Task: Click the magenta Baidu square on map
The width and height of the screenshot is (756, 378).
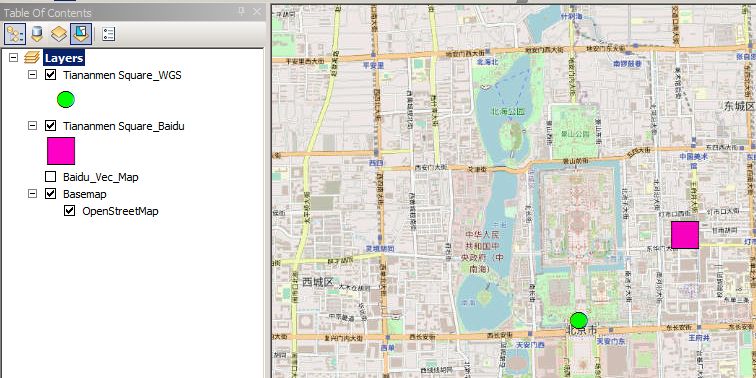Action: (685, 235)
